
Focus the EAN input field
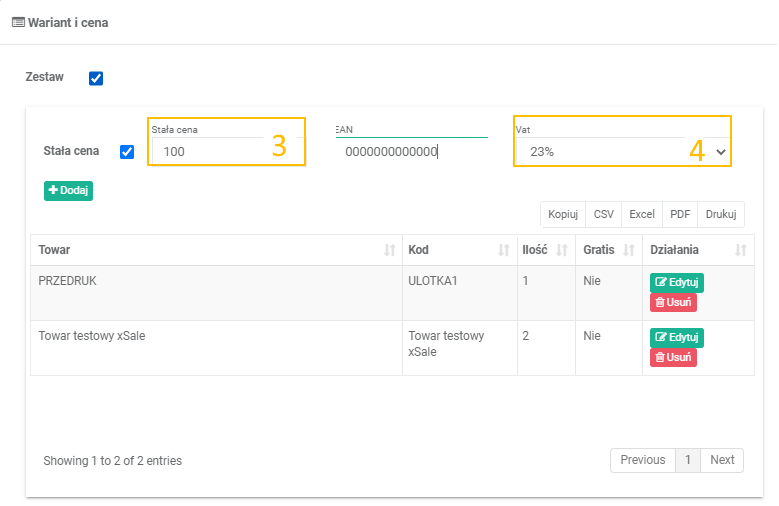410,152
